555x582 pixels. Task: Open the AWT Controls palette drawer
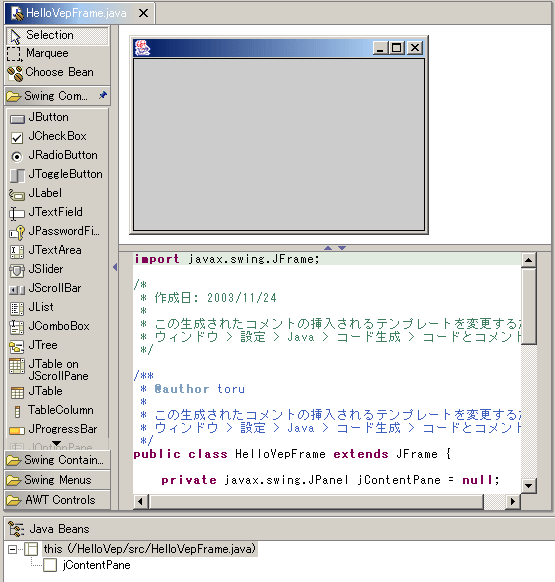58,500
